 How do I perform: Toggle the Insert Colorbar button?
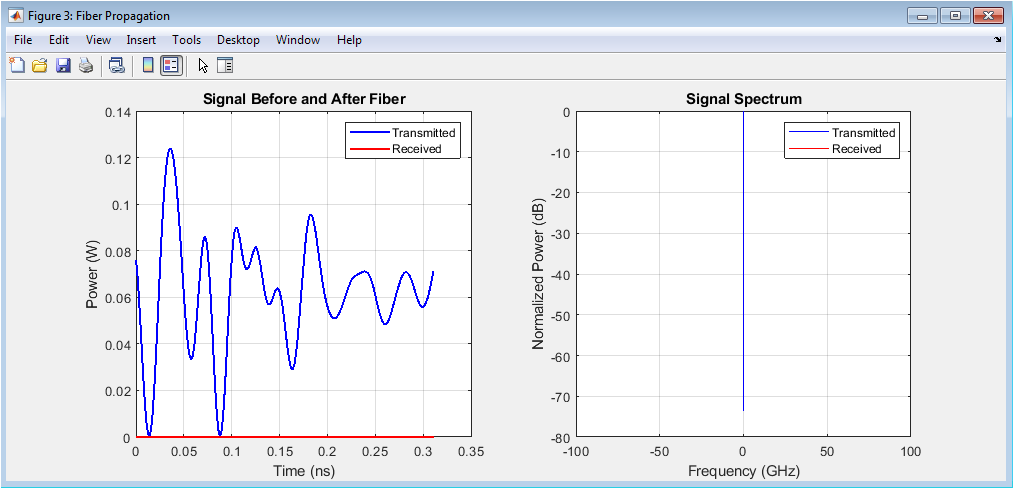147,66
